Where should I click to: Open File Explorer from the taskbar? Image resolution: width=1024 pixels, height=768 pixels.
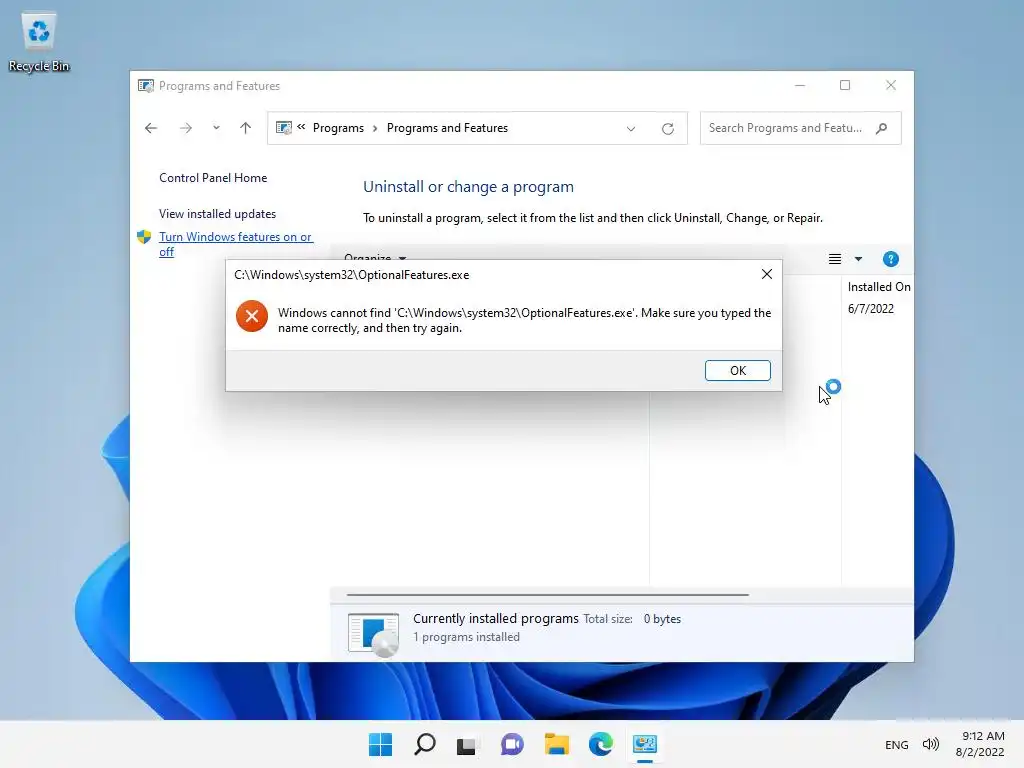pos(556,744)
